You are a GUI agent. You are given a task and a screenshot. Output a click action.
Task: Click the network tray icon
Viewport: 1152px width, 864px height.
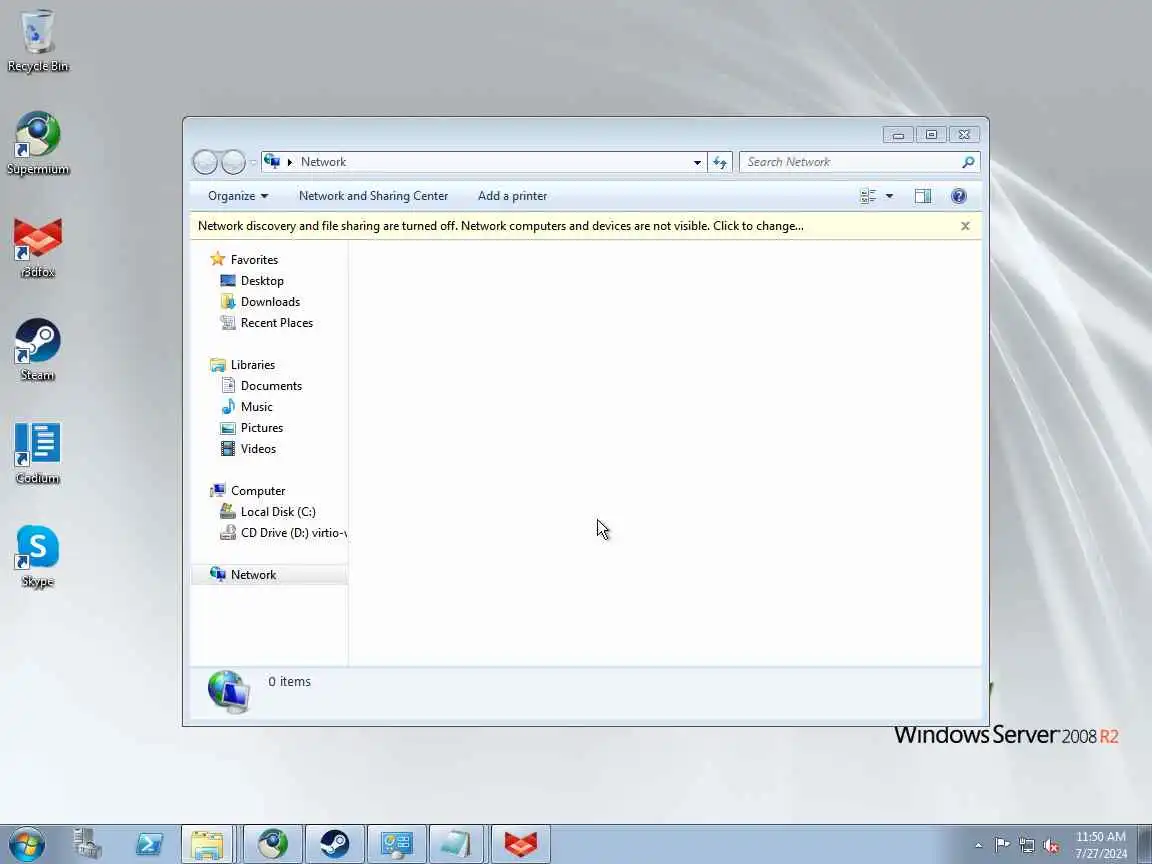click(x=1026, y=845)
